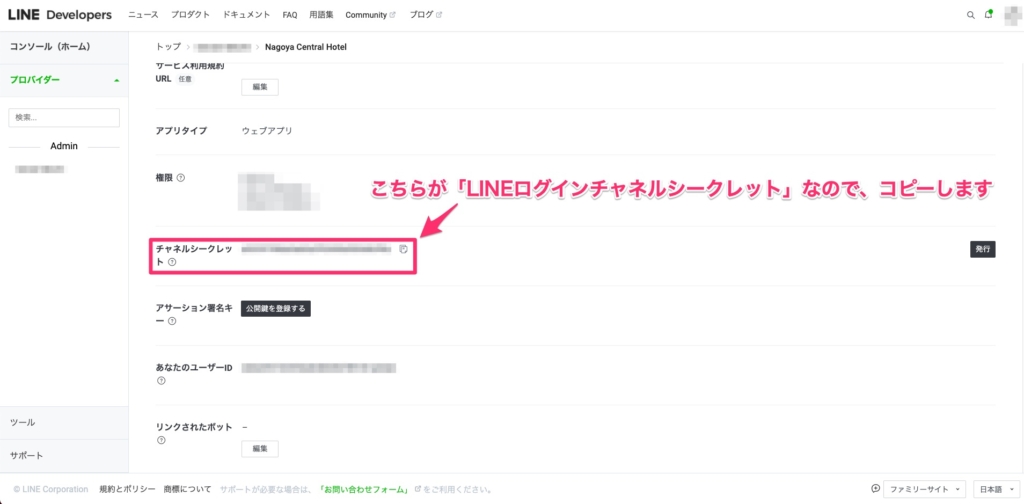Click the feedback chat icon in footer
The height and width of the screenshot is (504, 1024).
[876, 489]
